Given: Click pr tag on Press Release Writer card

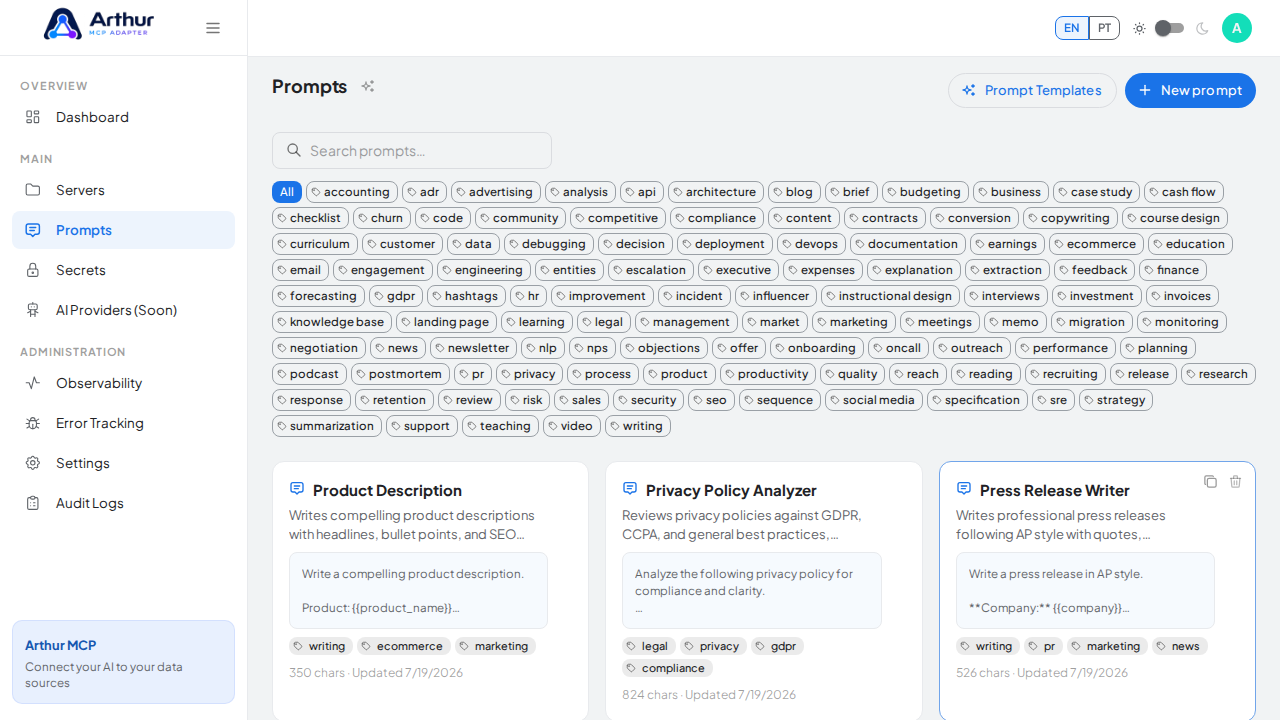Looking at the screenshot, I should (x=1044, y=646).
